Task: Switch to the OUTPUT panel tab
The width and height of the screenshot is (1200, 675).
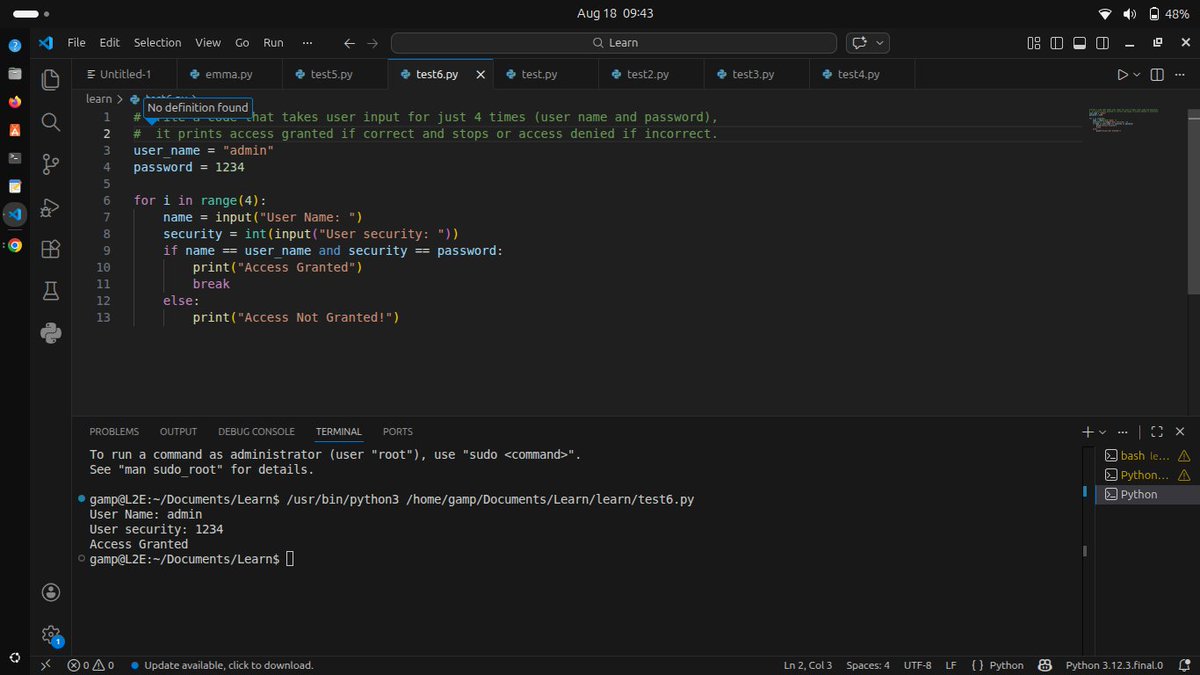Action: 178,432
